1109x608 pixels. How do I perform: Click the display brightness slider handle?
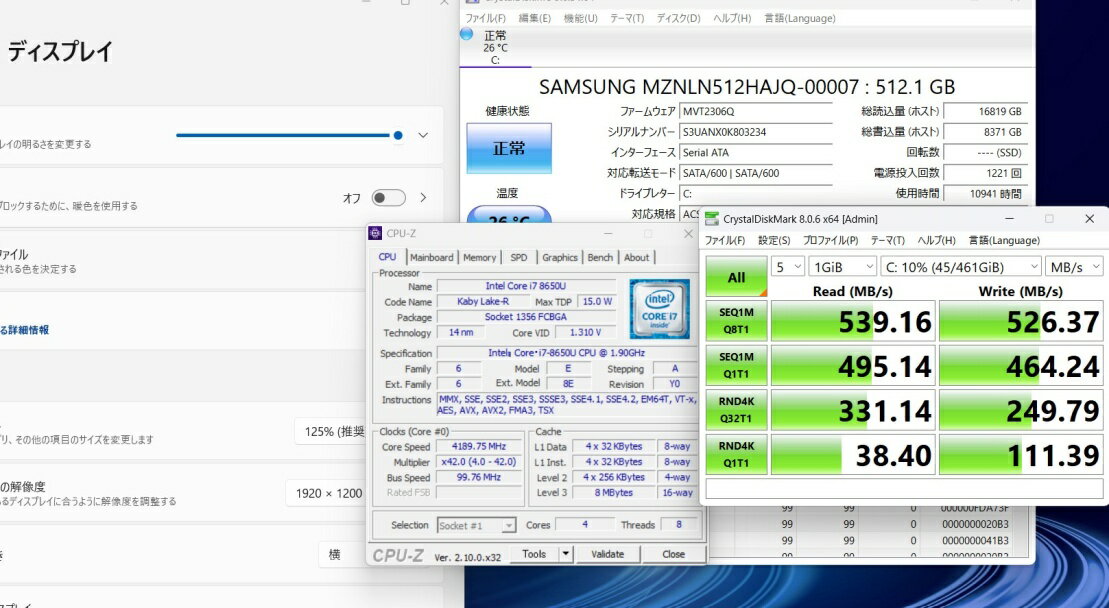pyautogui.click(x=398, y=135)
